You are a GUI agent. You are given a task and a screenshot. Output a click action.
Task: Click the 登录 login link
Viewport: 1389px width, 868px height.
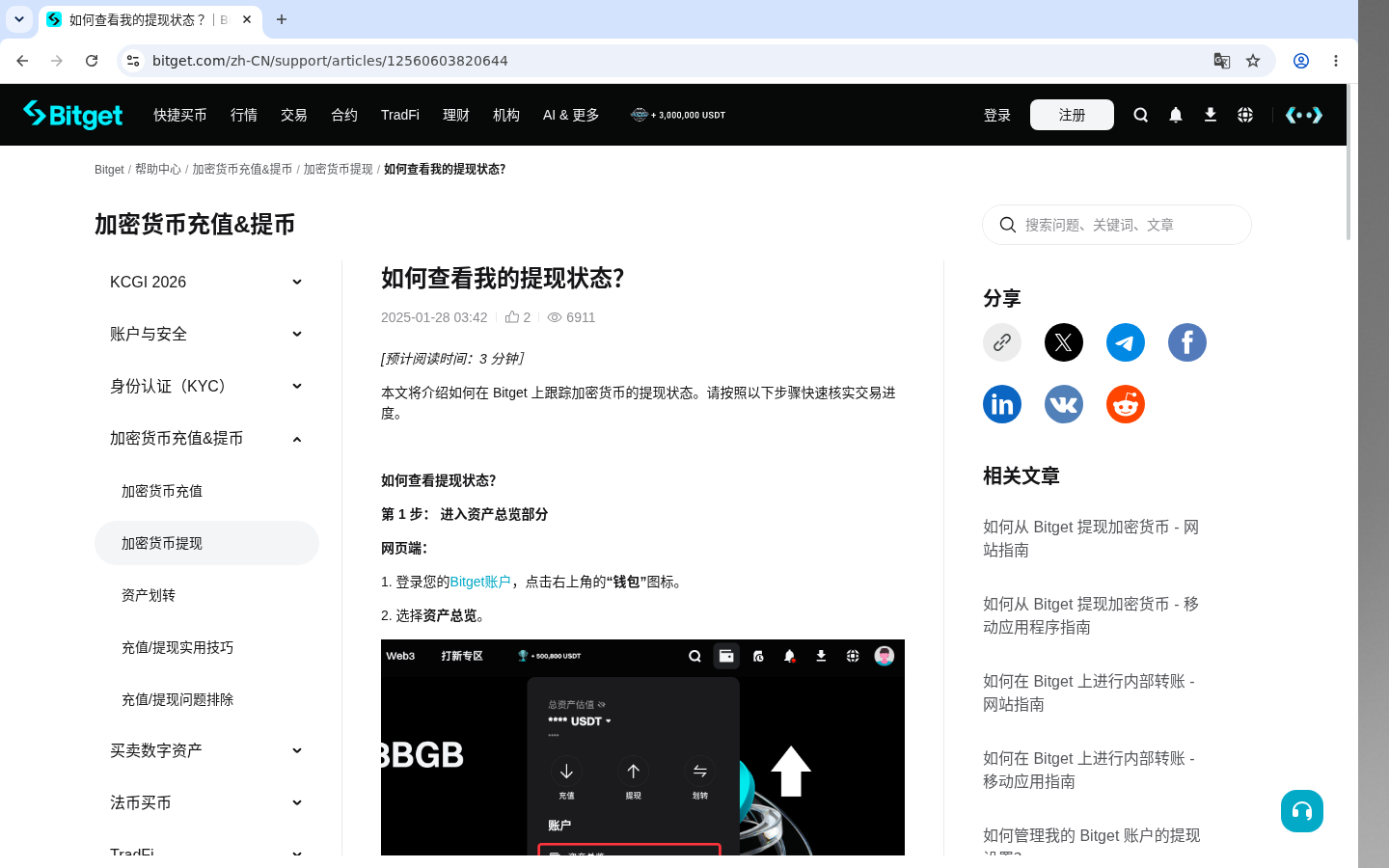coord(997,115)
